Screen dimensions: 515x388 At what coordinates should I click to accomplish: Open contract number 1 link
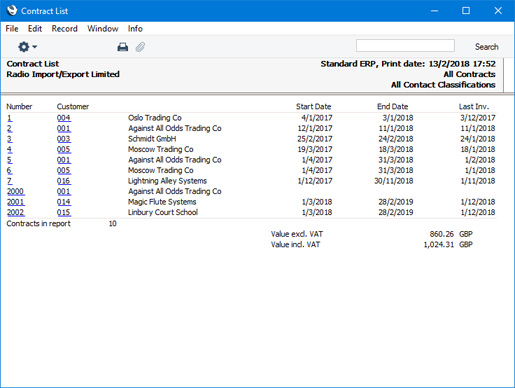tap(10, 118)
